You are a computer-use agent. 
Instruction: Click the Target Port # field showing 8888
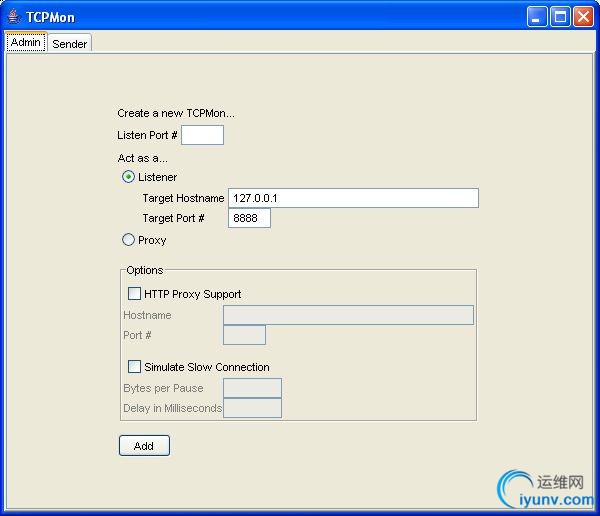pyautogui.click(x=249, y=218)
